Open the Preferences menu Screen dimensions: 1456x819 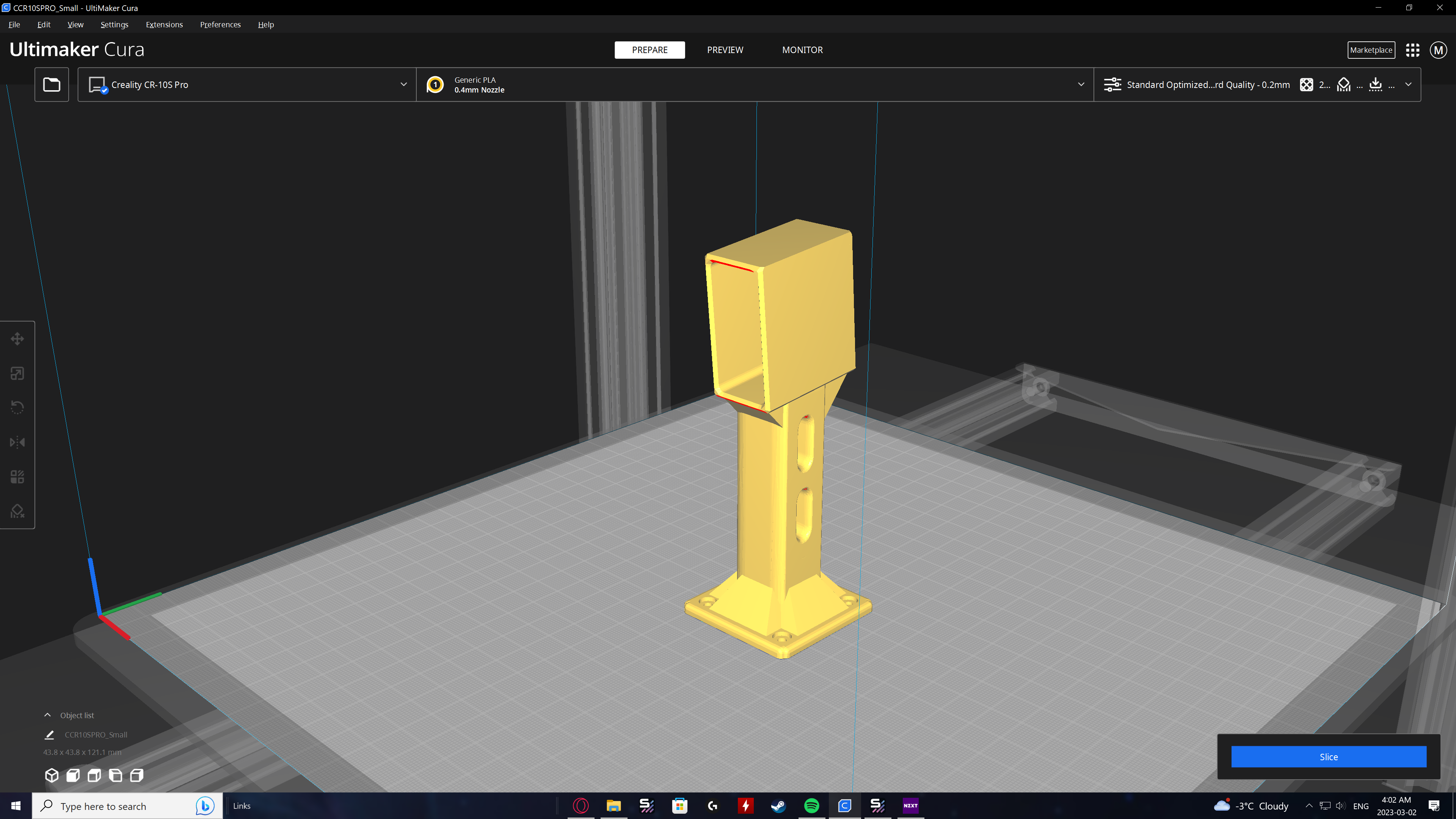pos(220,24)
